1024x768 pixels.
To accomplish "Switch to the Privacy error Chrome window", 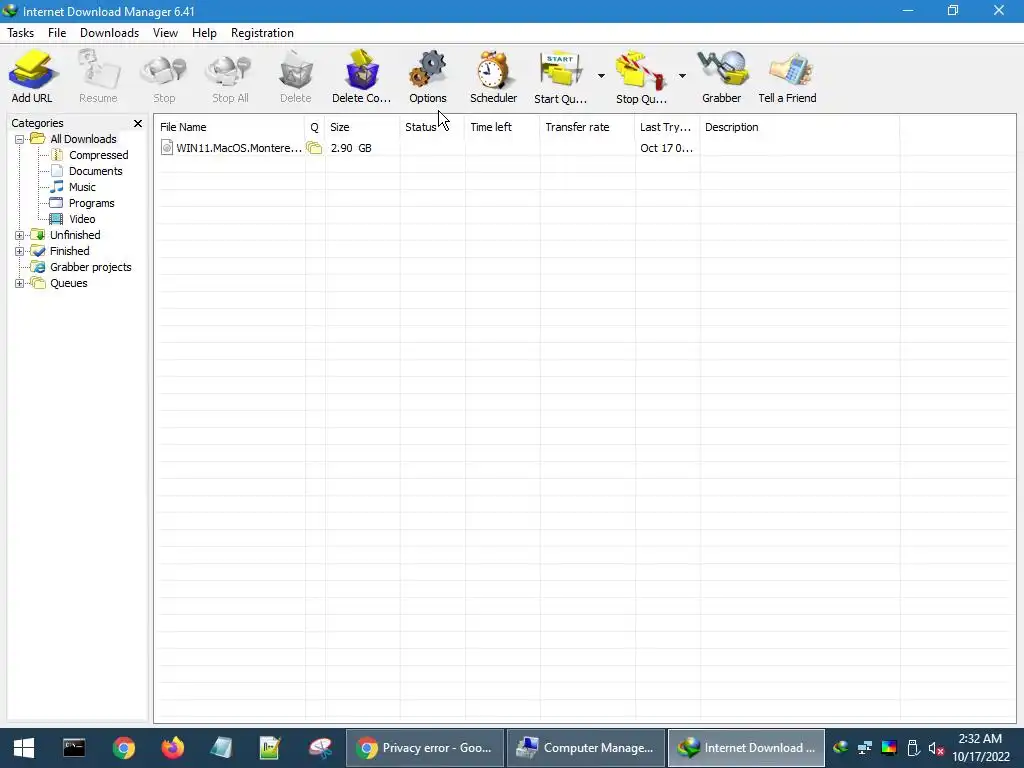I will coord(424,748).
